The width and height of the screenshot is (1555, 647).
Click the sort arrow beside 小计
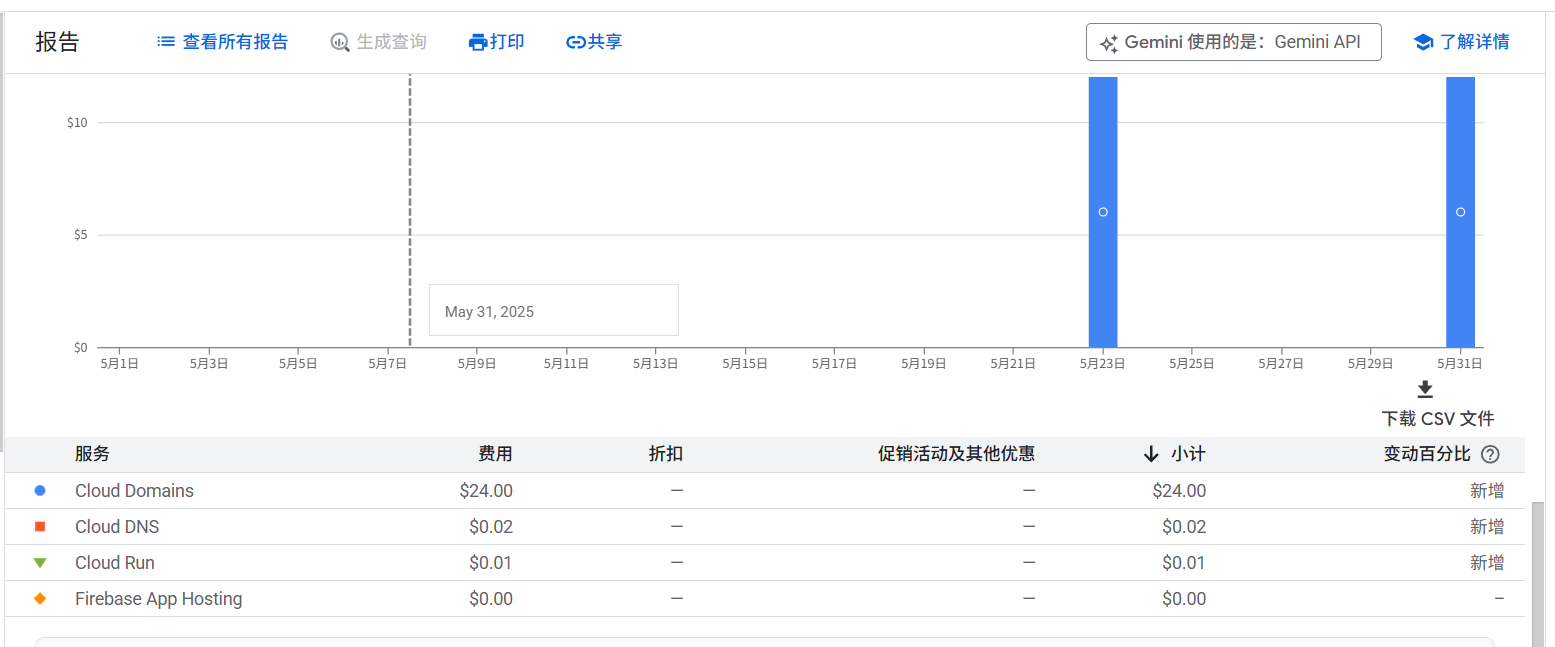pos(1151,454)
